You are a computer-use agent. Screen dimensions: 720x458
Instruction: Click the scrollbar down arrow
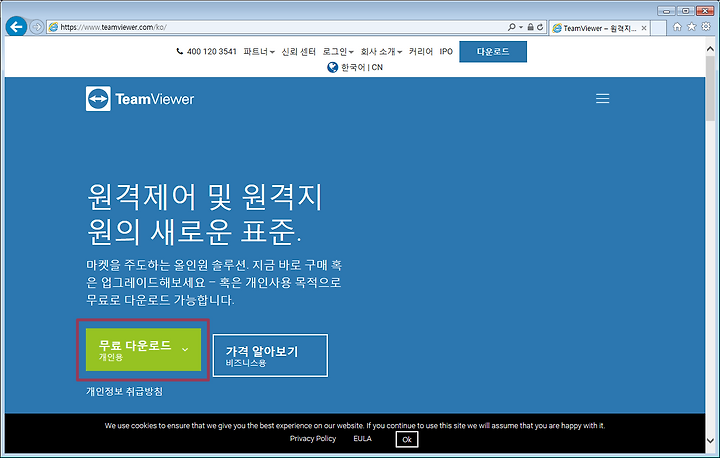(x=710, y=440)
